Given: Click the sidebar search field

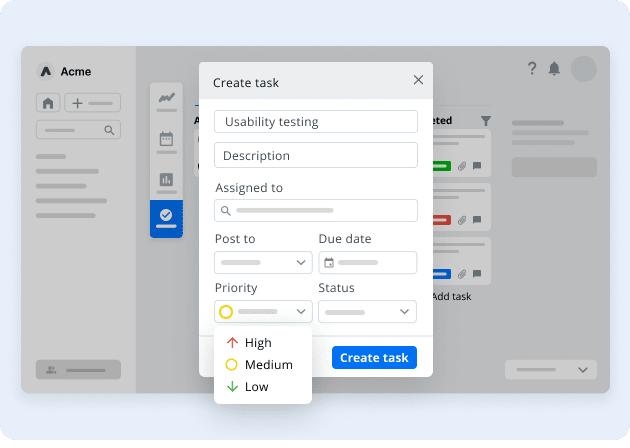Looking at the screenshot, I should point(78,130).
